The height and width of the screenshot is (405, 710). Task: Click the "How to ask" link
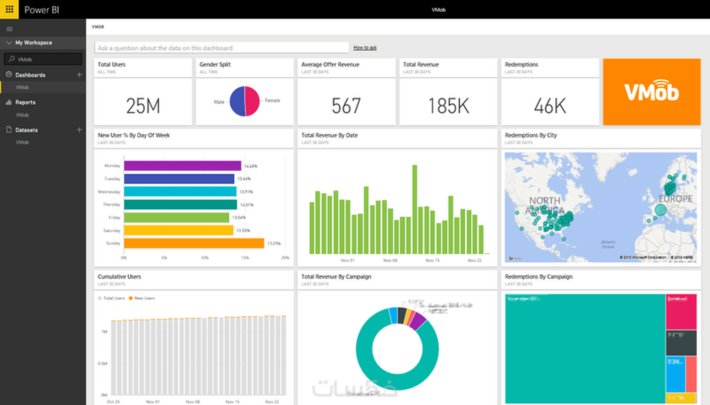pos(364,47)
